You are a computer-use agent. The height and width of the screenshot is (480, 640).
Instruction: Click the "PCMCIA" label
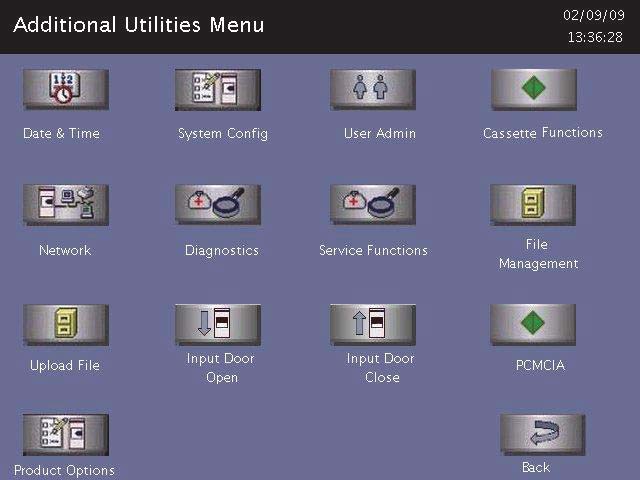tap(540, 365)
